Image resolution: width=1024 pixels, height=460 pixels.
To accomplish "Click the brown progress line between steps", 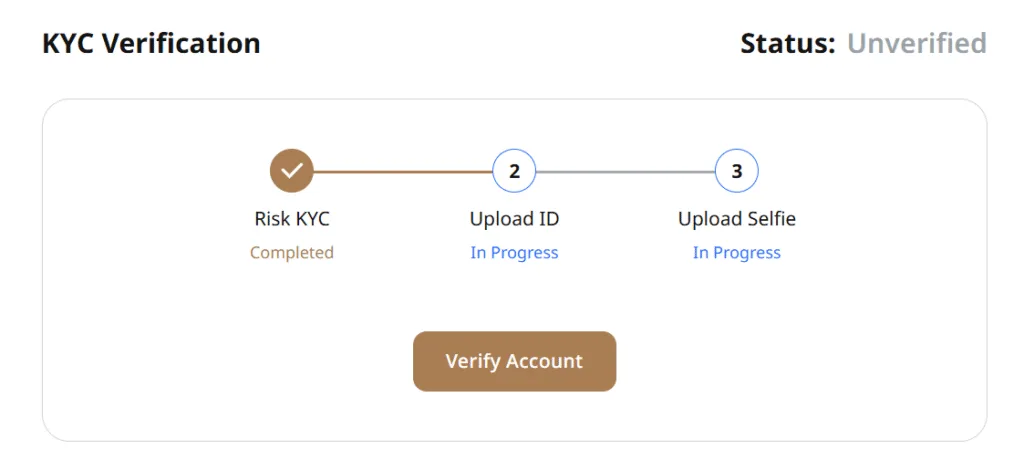I will [403, 172].
